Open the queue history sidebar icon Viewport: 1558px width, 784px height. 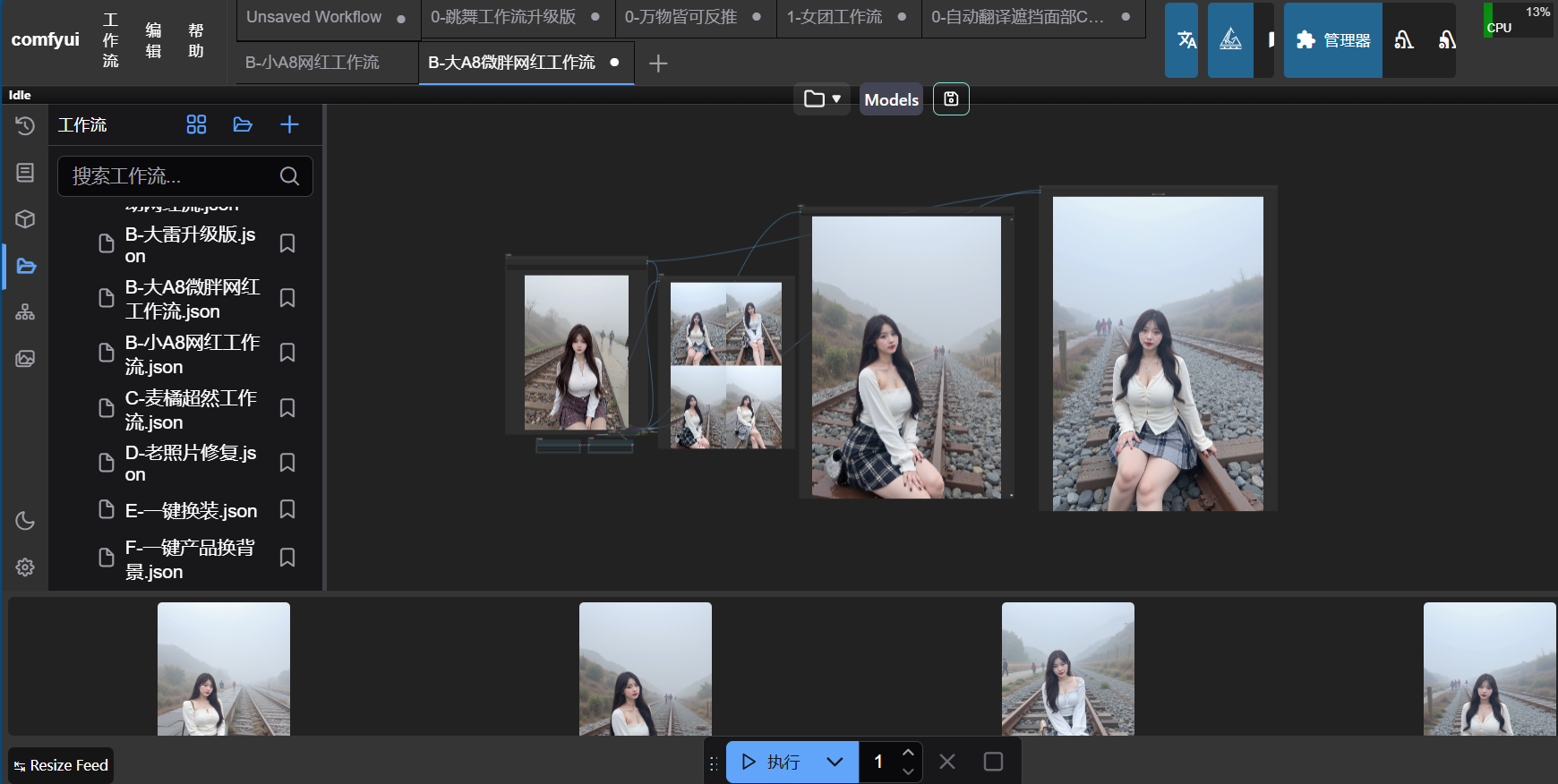[x=25, y=126]
